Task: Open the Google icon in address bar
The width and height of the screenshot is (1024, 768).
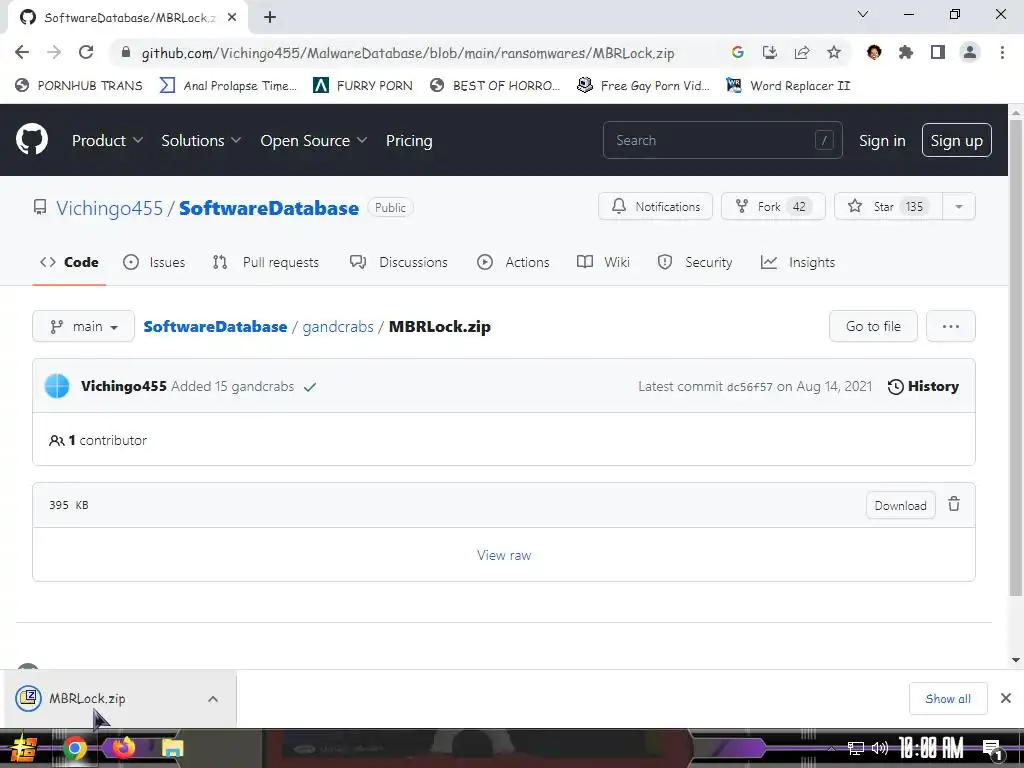Action: pyautogui.click(x=738, y=52)
